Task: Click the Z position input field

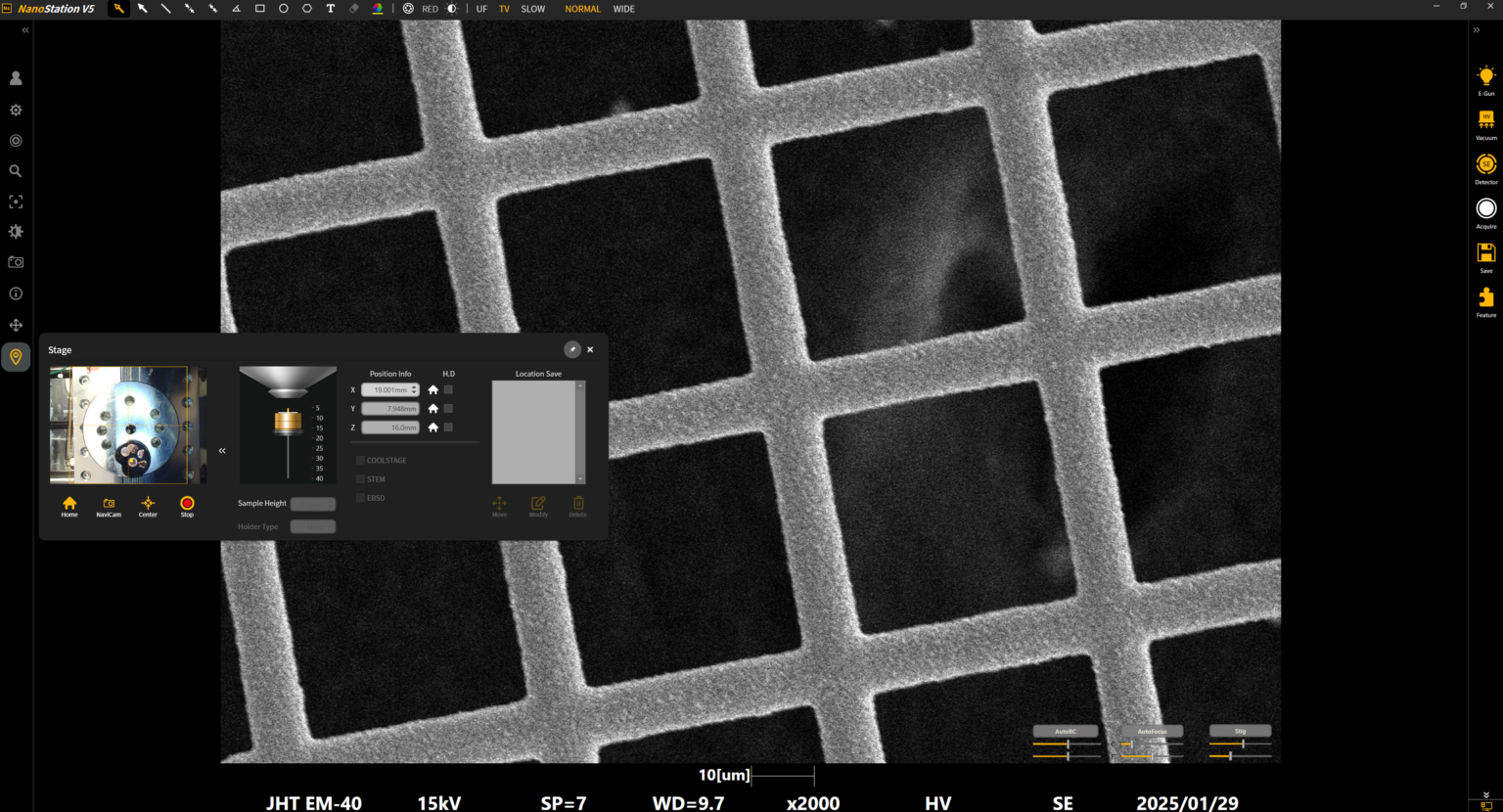Action: point(390,428)
